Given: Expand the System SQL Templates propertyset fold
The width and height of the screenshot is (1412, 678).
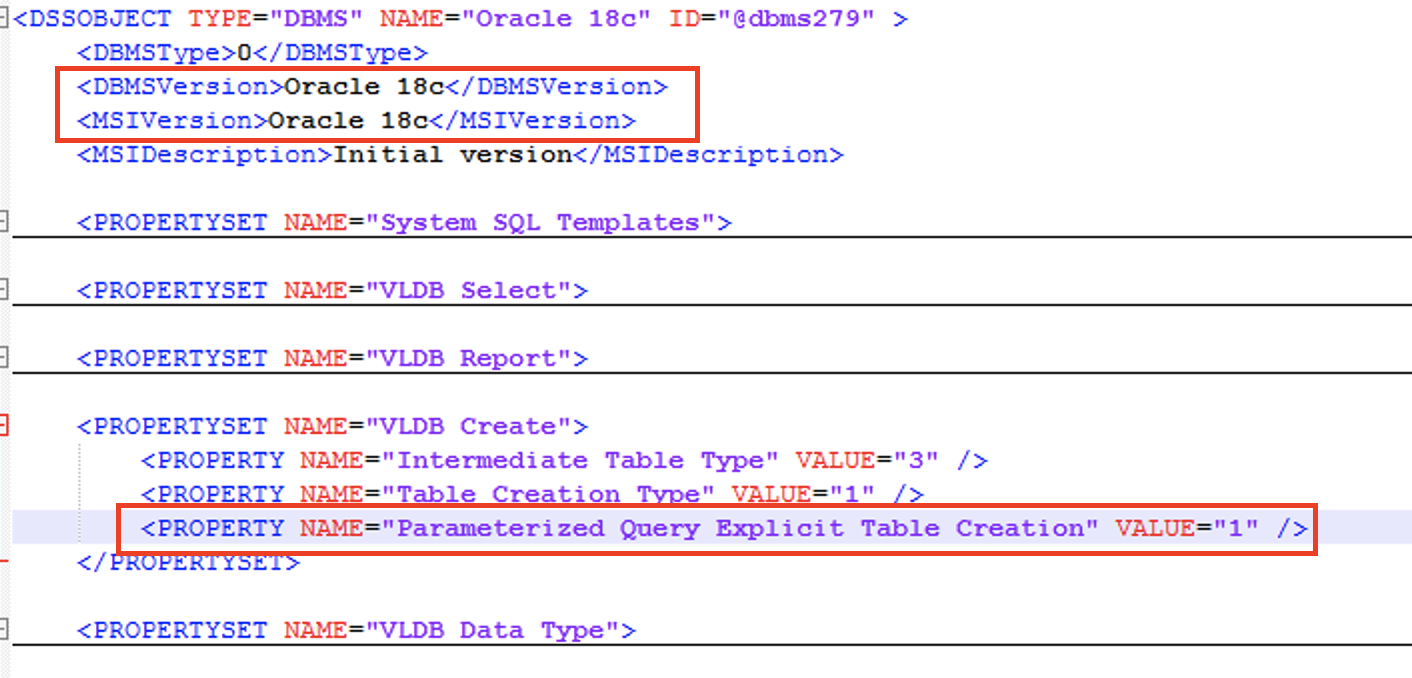Looking at the screenshot, I should tap(4, 222).
